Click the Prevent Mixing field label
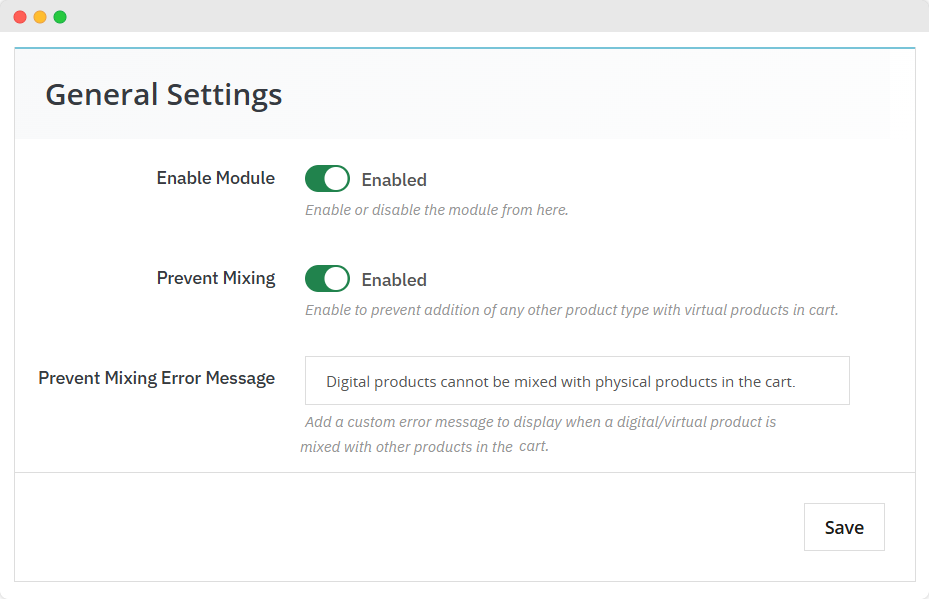929x599 pixels. (x=215, y=278)
